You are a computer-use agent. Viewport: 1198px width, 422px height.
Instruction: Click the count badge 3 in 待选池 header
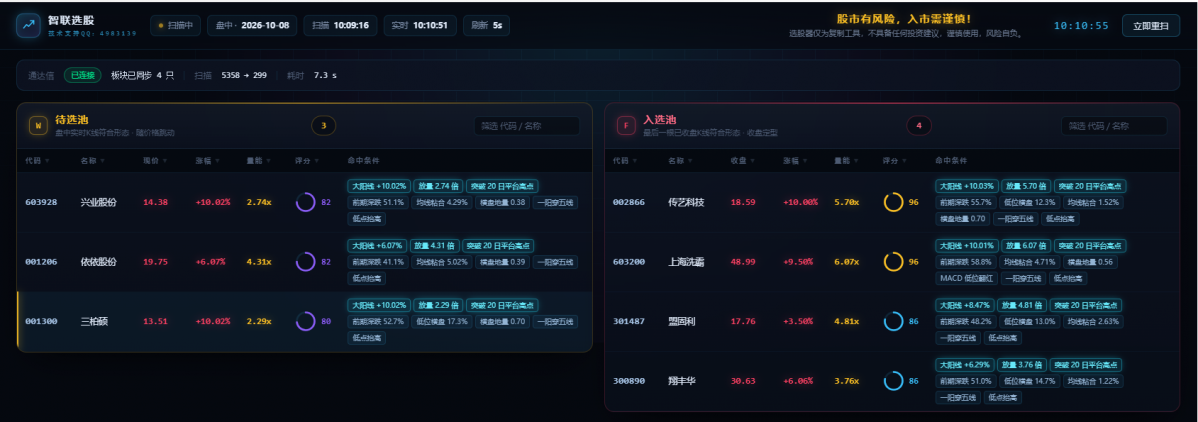coord(324,126)
